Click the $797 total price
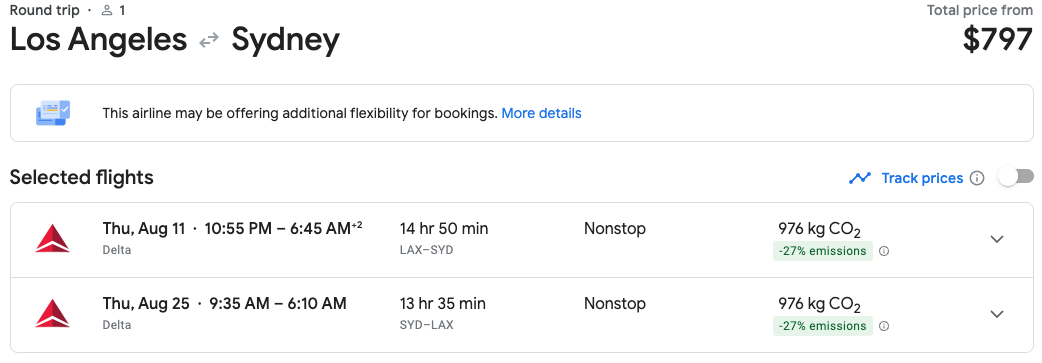Image resolution: width=1042 pixels, height=363 pixels. click(997, 40)
